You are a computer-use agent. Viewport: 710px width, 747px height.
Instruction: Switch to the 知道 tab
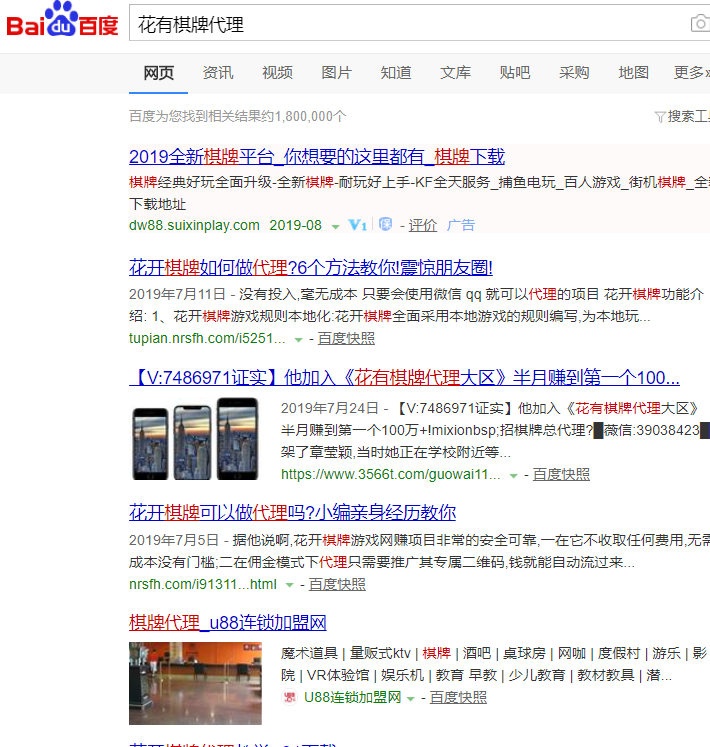396,73
